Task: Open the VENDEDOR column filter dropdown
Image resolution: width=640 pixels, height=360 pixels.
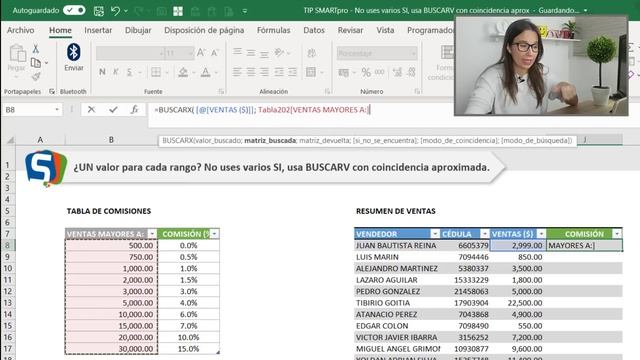Action: 435,233
